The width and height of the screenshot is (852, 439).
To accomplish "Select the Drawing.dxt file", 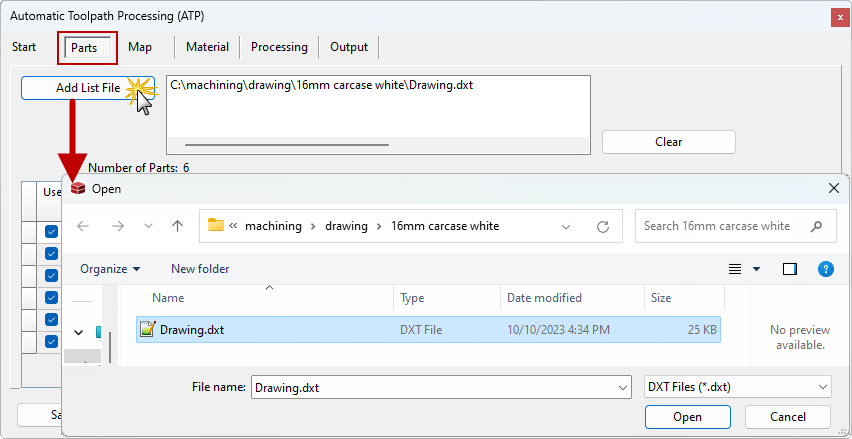I will click(x=190, y=329).
